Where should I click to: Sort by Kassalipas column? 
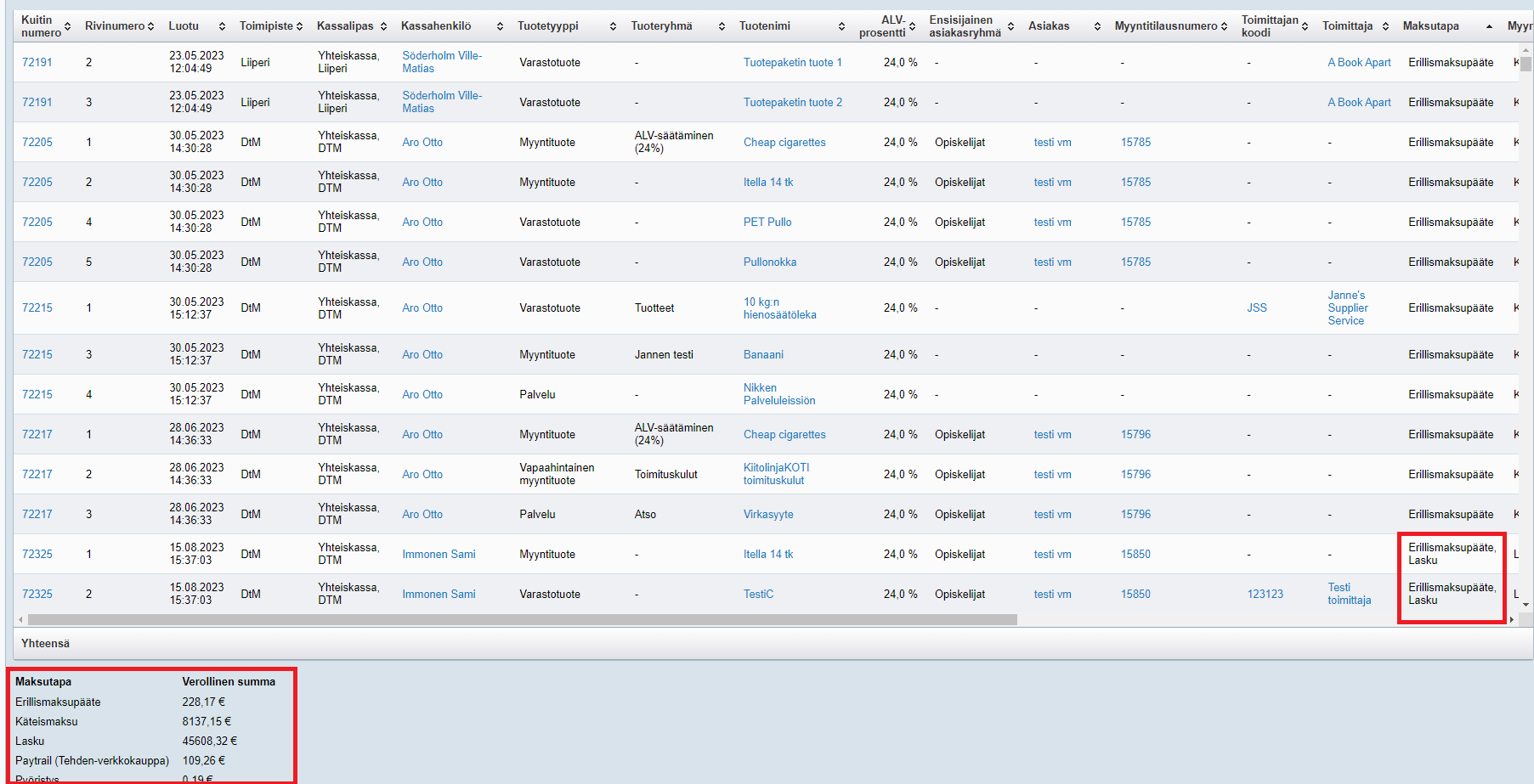[383, 26]
